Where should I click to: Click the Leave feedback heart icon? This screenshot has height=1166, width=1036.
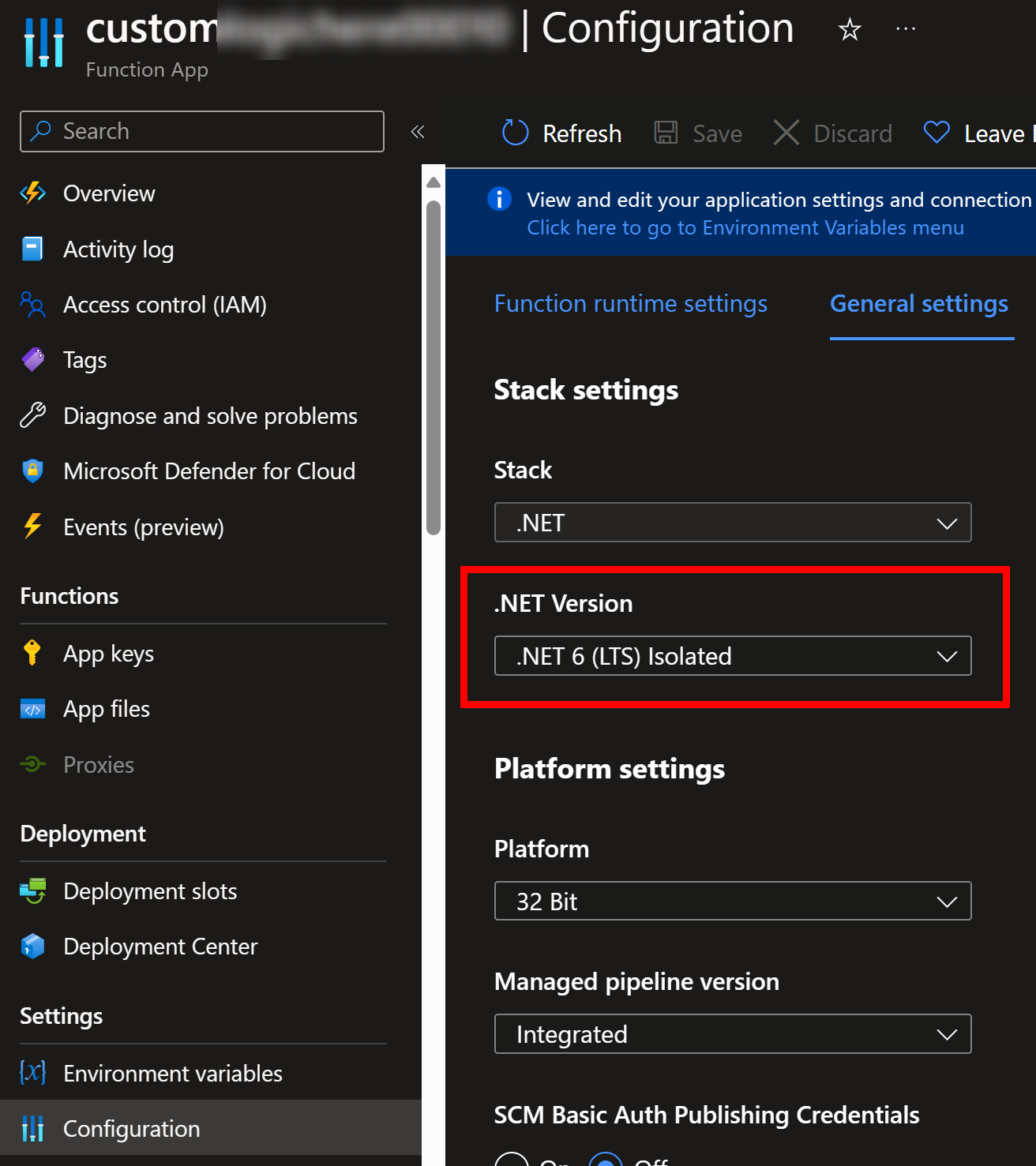click(x=937, y=133)
